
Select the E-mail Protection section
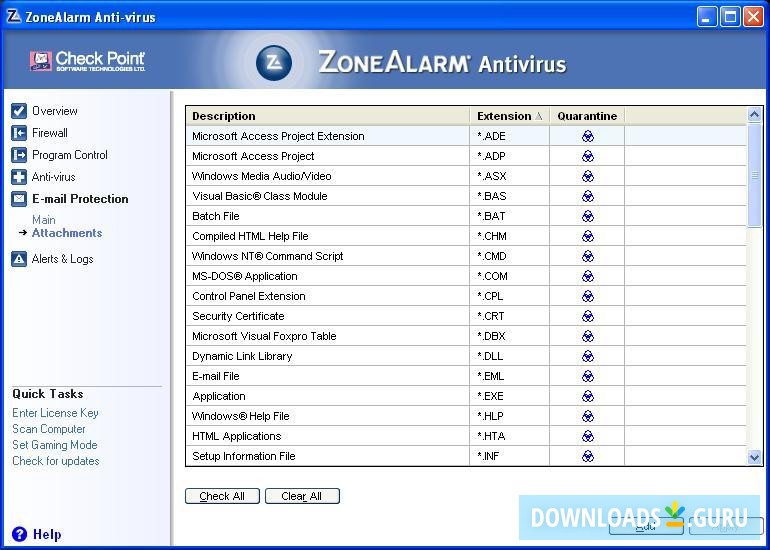click(80, 199)
